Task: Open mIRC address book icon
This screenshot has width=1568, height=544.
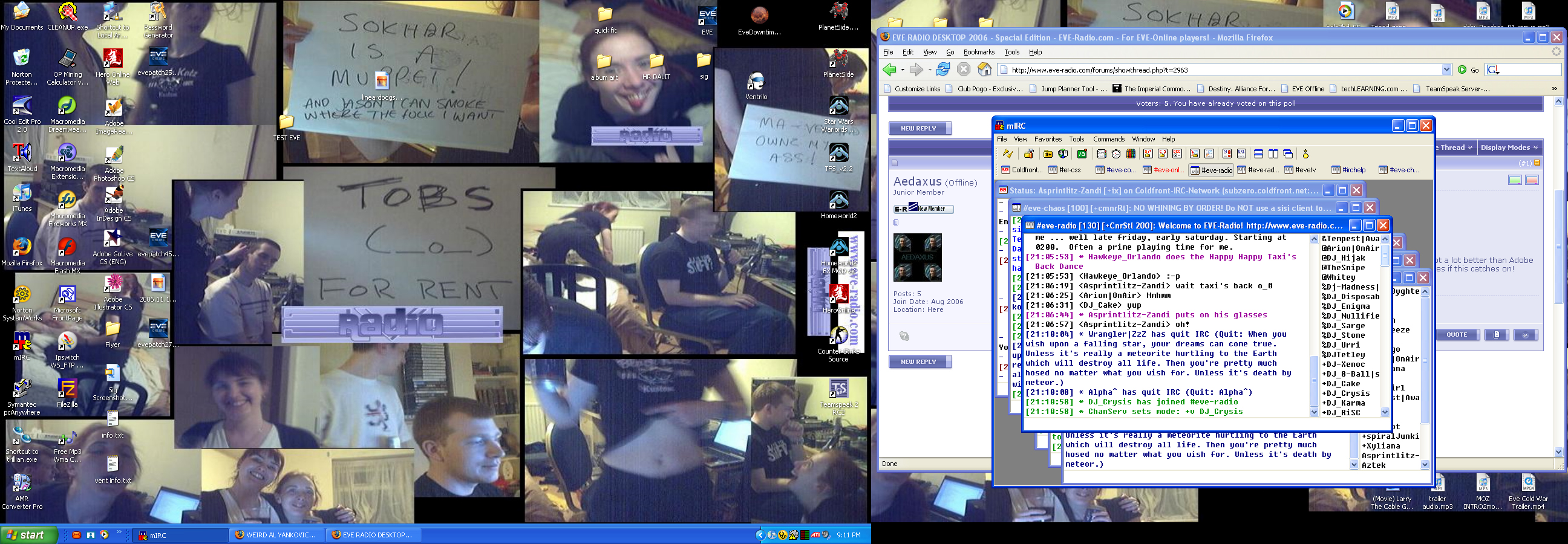Action: (x=1101, y=154)
